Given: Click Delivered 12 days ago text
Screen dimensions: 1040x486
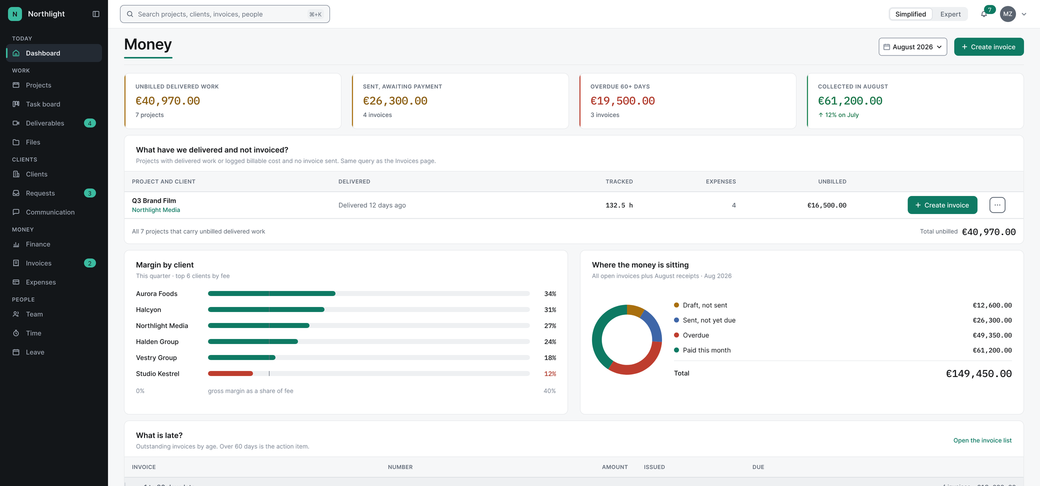Looking at the screenshot, I should tap(372, 206).
